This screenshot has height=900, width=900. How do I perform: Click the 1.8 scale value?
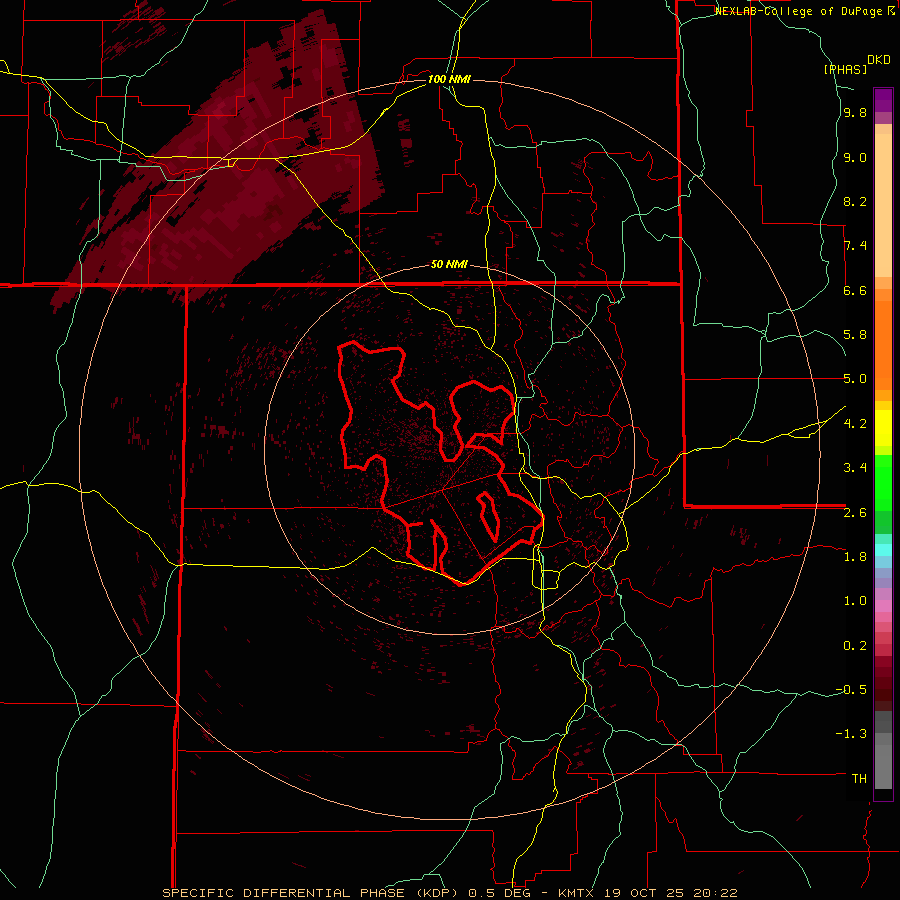point(855,557)
